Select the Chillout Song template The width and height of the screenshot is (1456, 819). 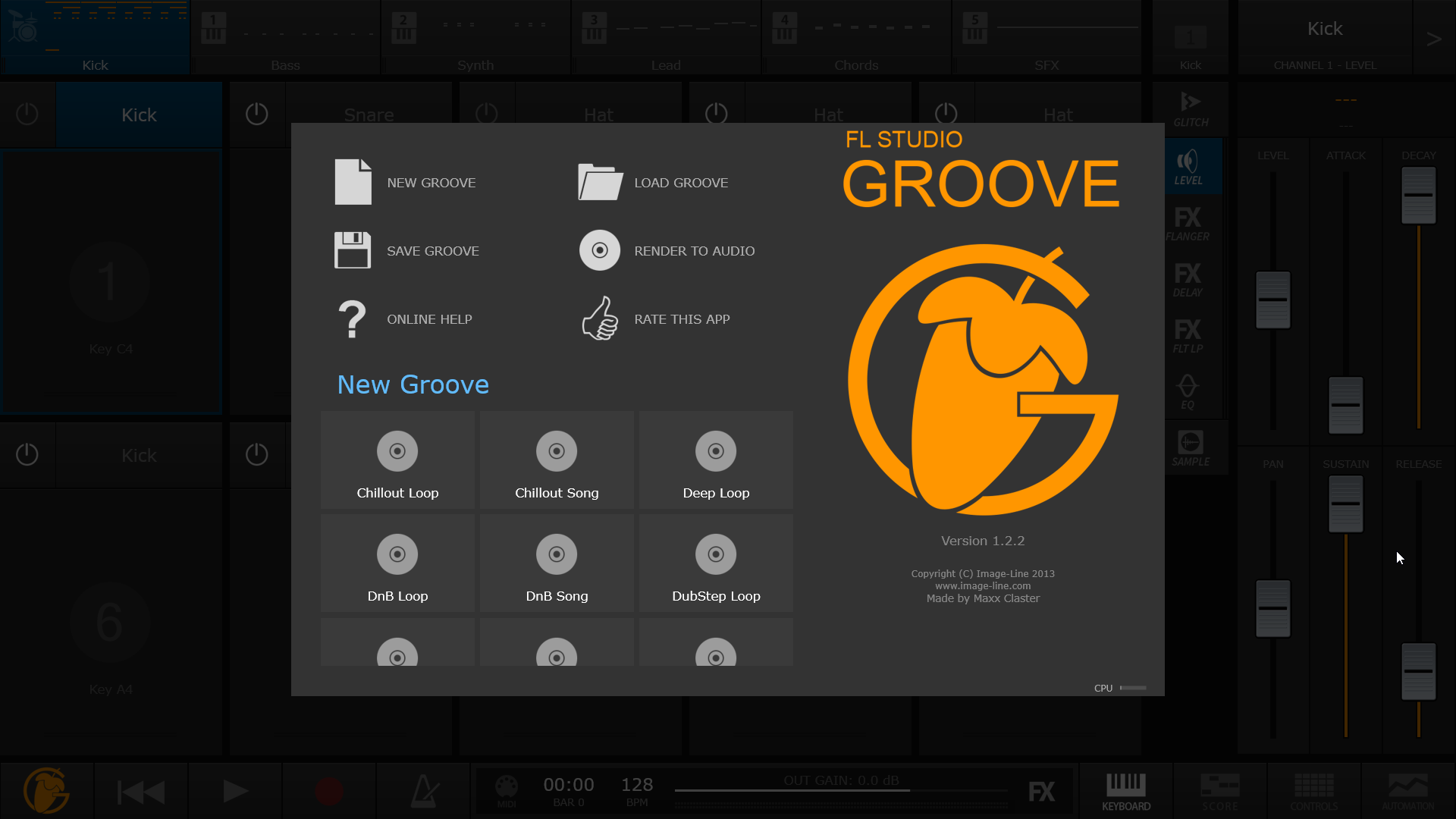(x=557, y=460)
